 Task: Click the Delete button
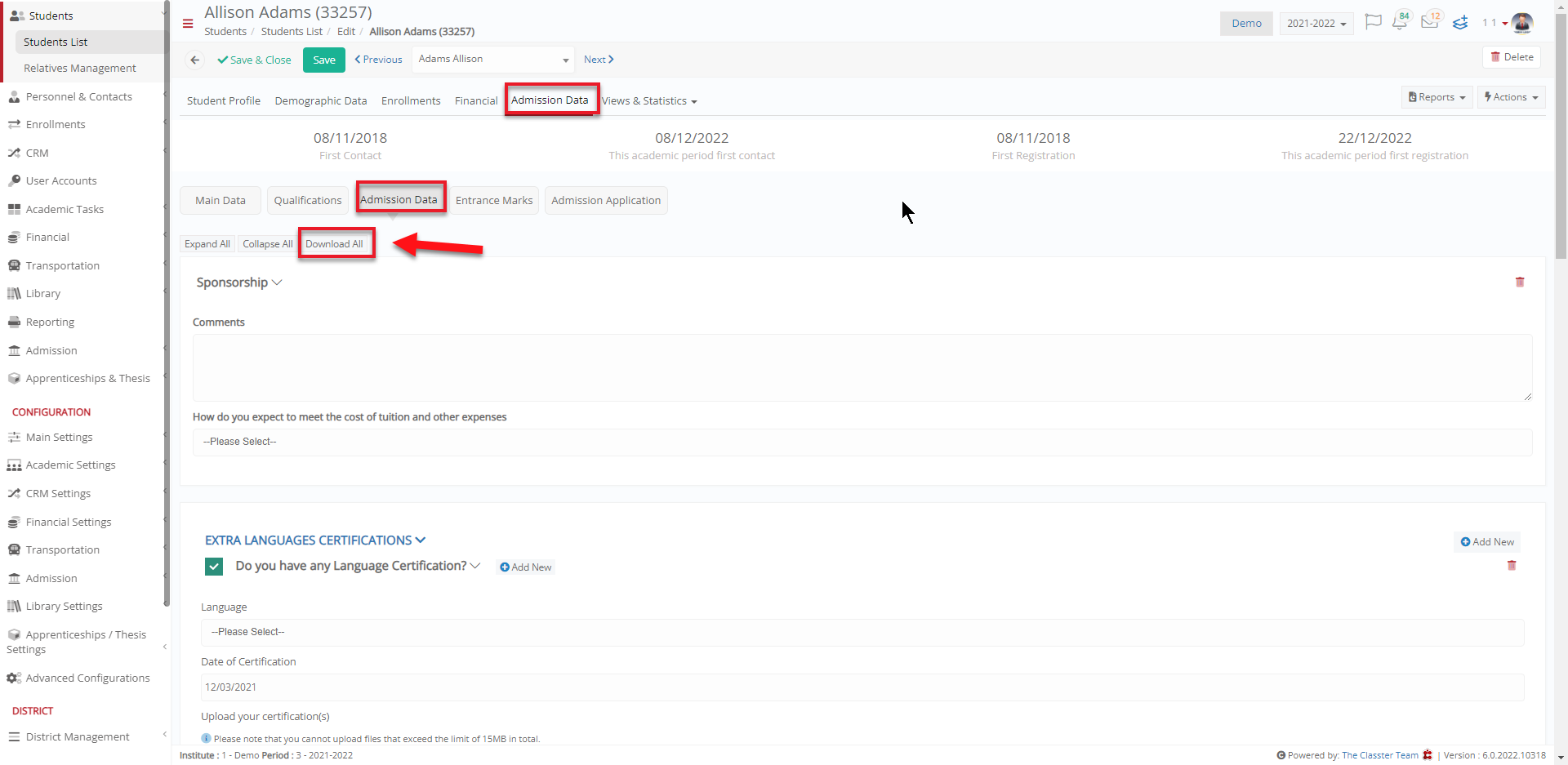[x=1512, y=57]
